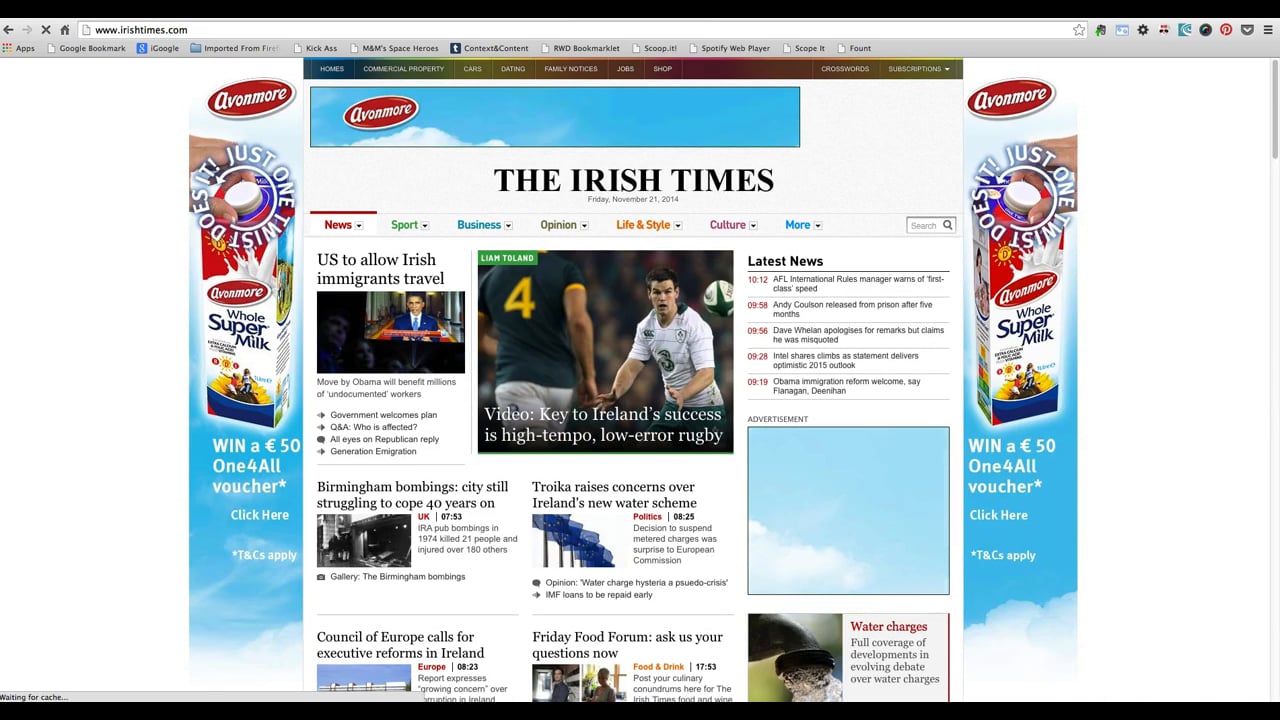Open the RWD Bookmarklet bookmark
Screen dimensions: 1280x720
coord(580,48)
